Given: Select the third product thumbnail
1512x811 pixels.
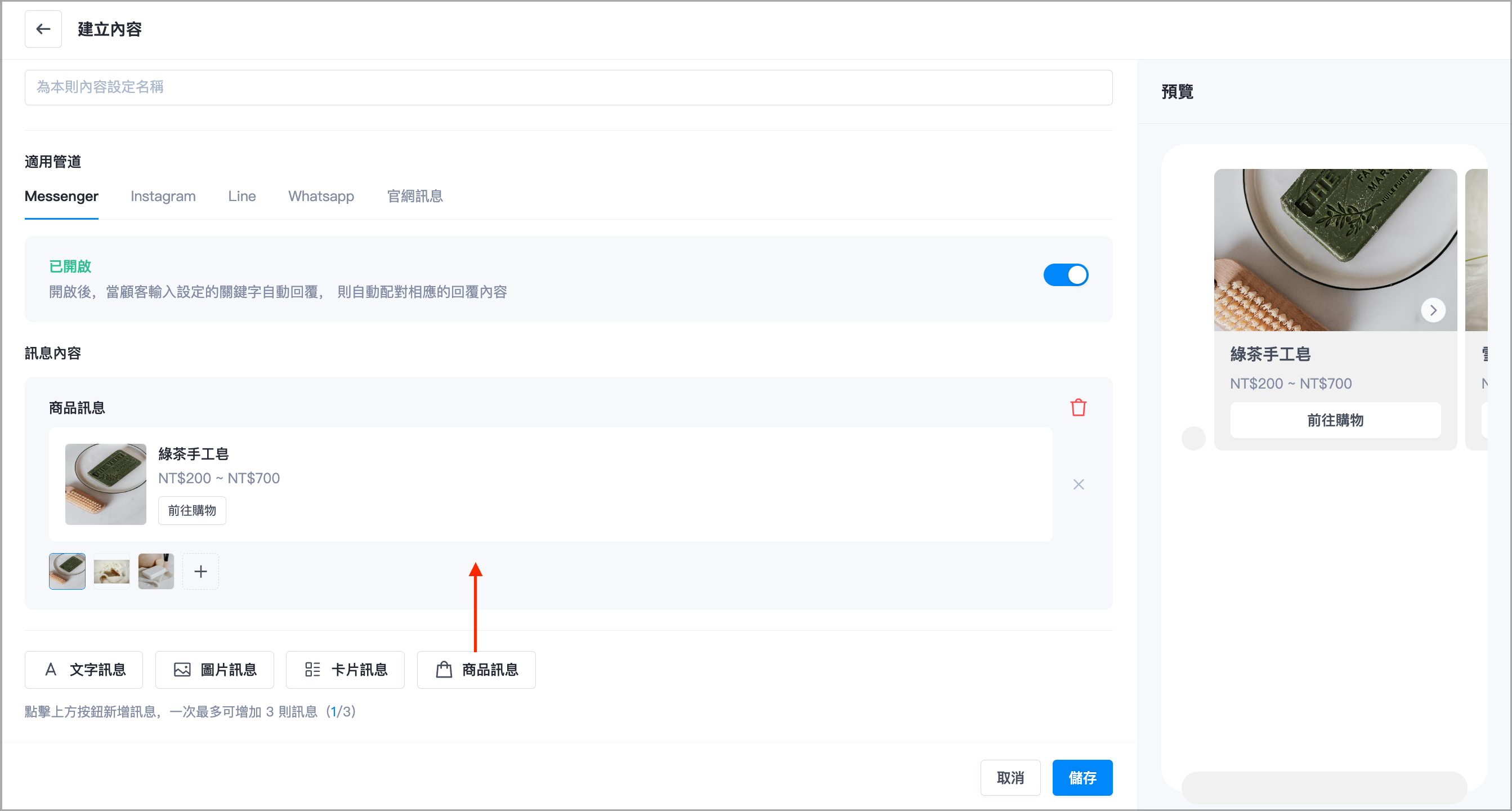Looking at the screenshot, I should [156, 572].
